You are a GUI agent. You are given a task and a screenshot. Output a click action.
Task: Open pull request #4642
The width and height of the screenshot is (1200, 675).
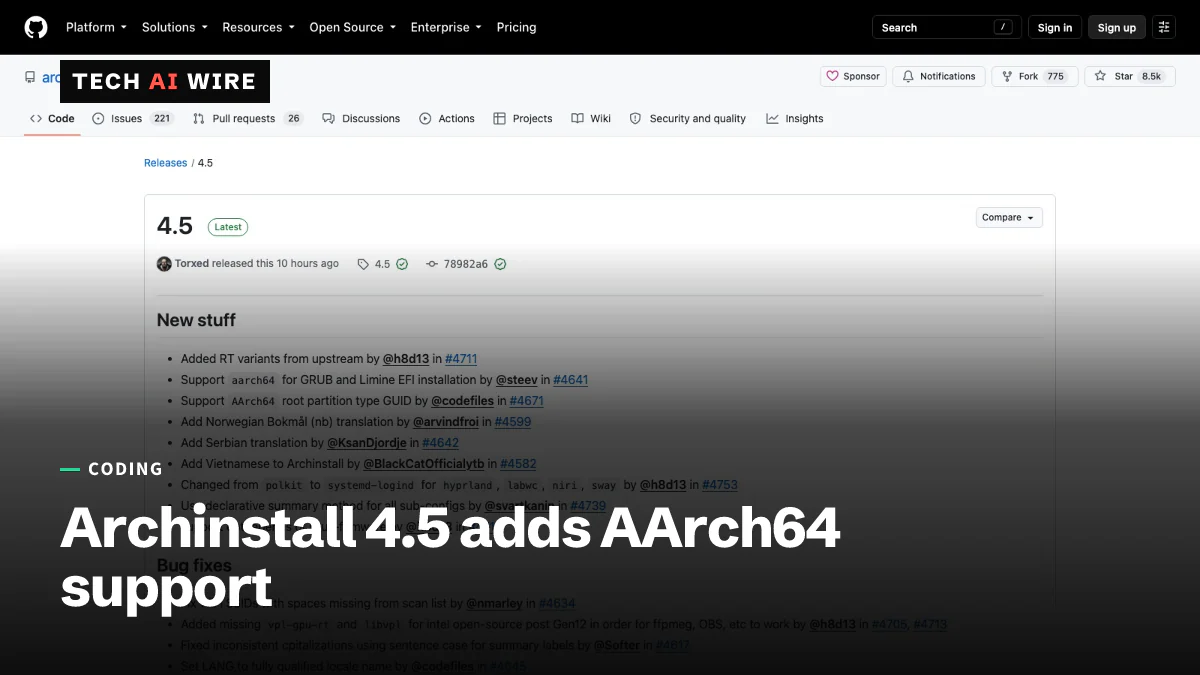click(440, 443)
